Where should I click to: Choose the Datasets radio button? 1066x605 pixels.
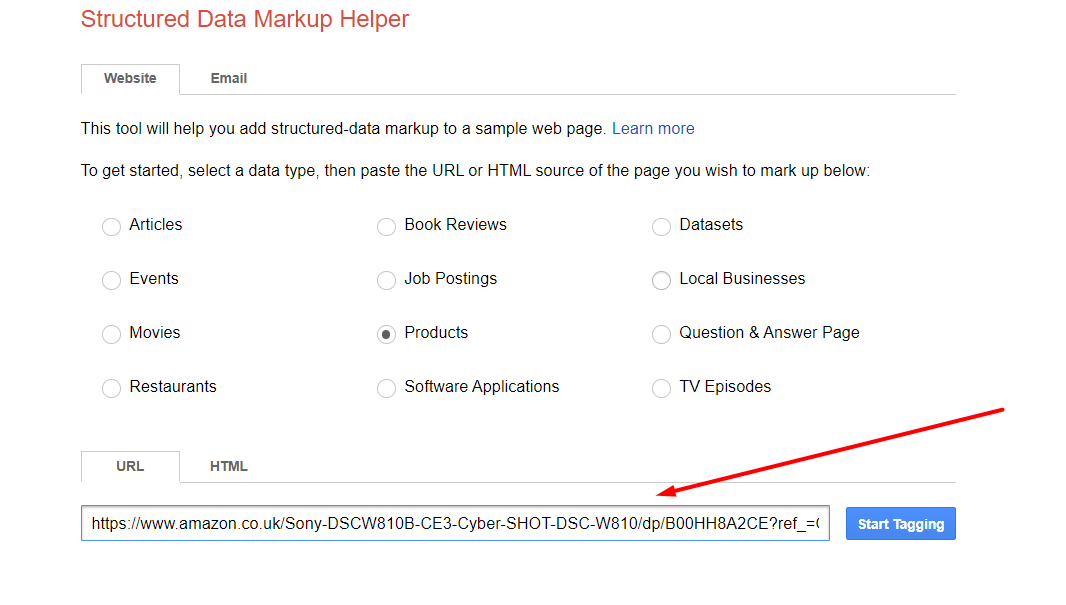pos(661,227)
